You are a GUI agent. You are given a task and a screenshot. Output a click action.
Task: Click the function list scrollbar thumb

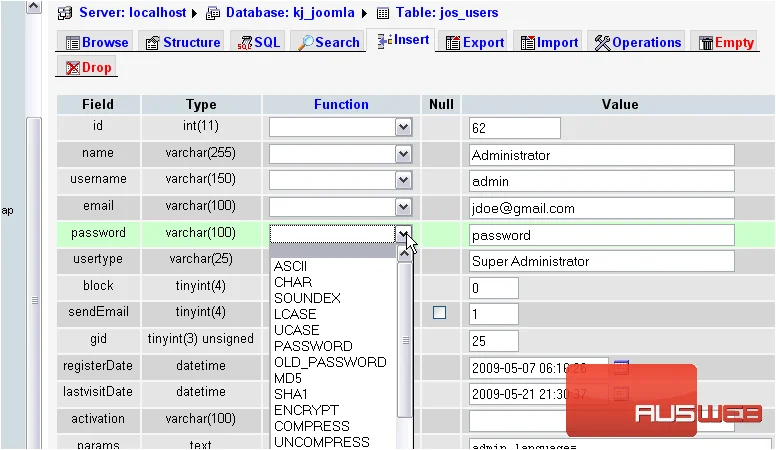tap(405, 340)
